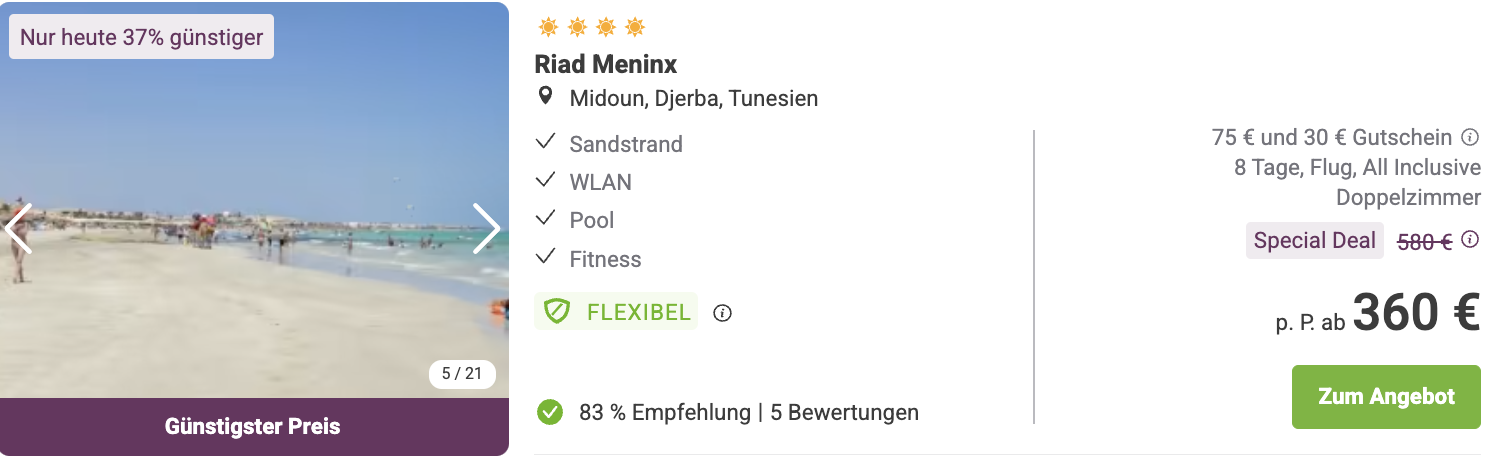Click the green recommendation check circle icon

[549, 412]
